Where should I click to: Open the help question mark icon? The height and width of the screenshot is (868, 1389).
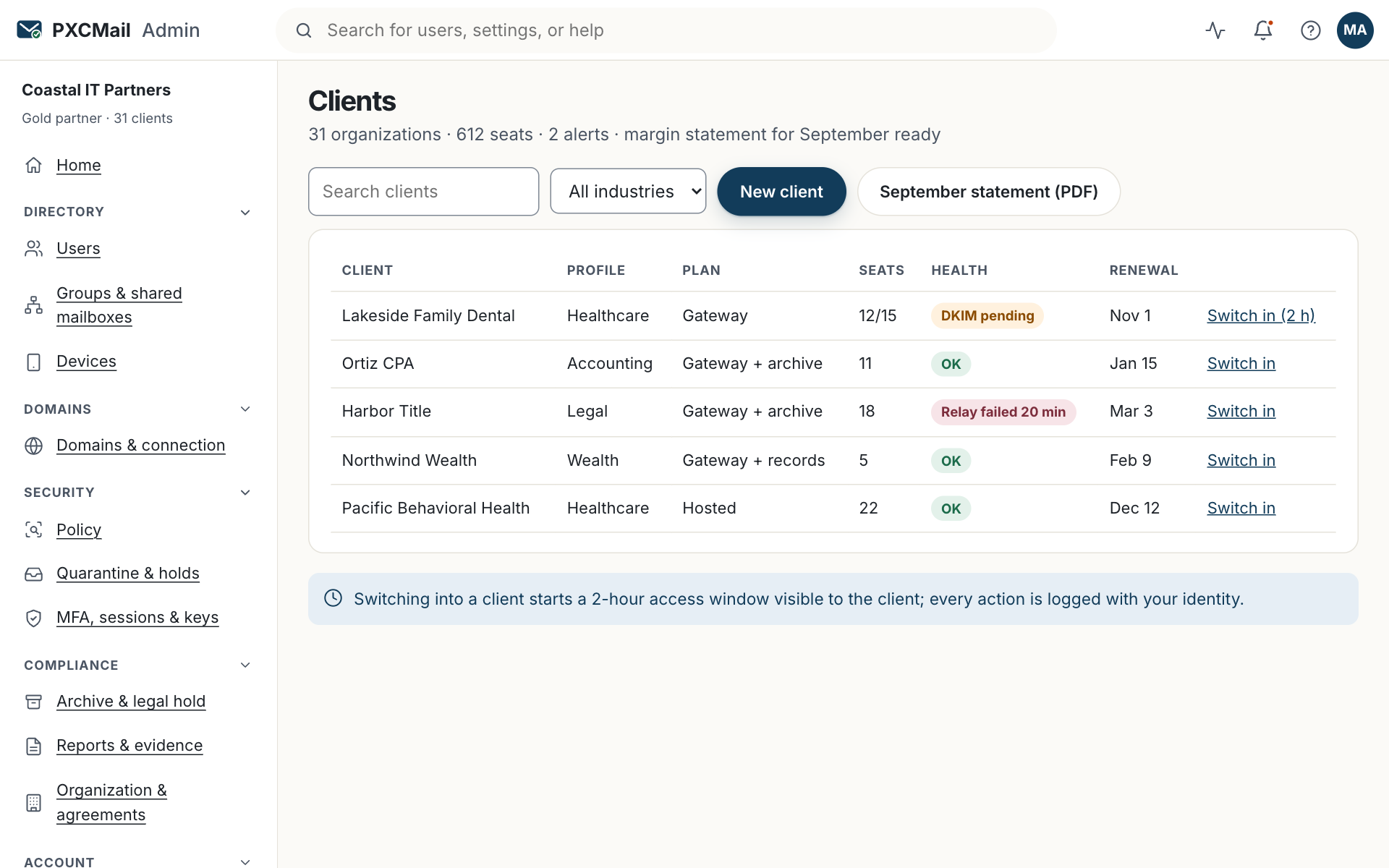(1311, 30)
